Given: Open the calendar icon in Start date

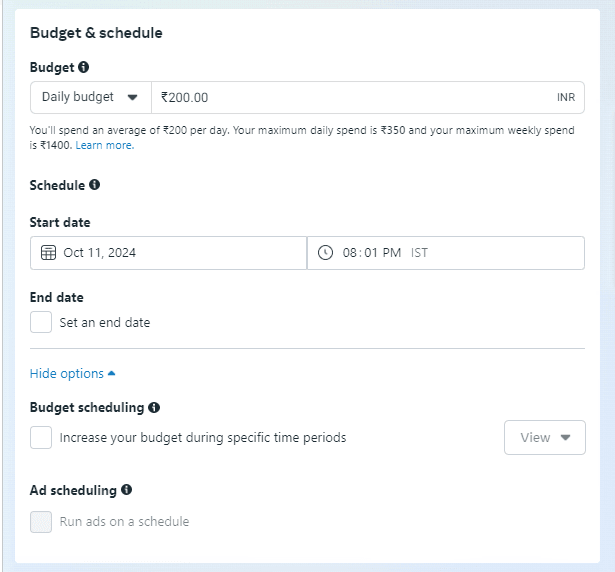Looking at the screenshot, I should tap(48, 253).
